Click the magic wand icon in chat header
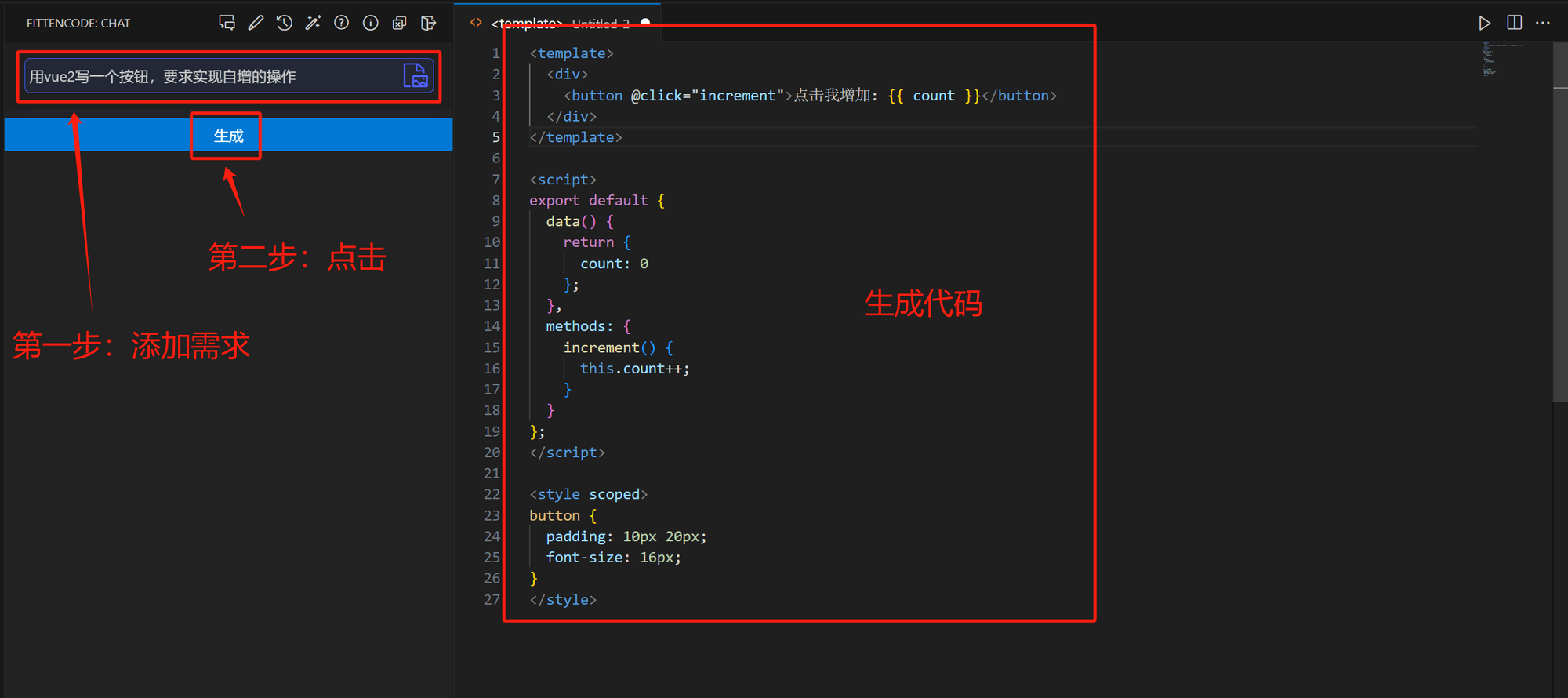1568x698 pixels. [x=313, y=23]
